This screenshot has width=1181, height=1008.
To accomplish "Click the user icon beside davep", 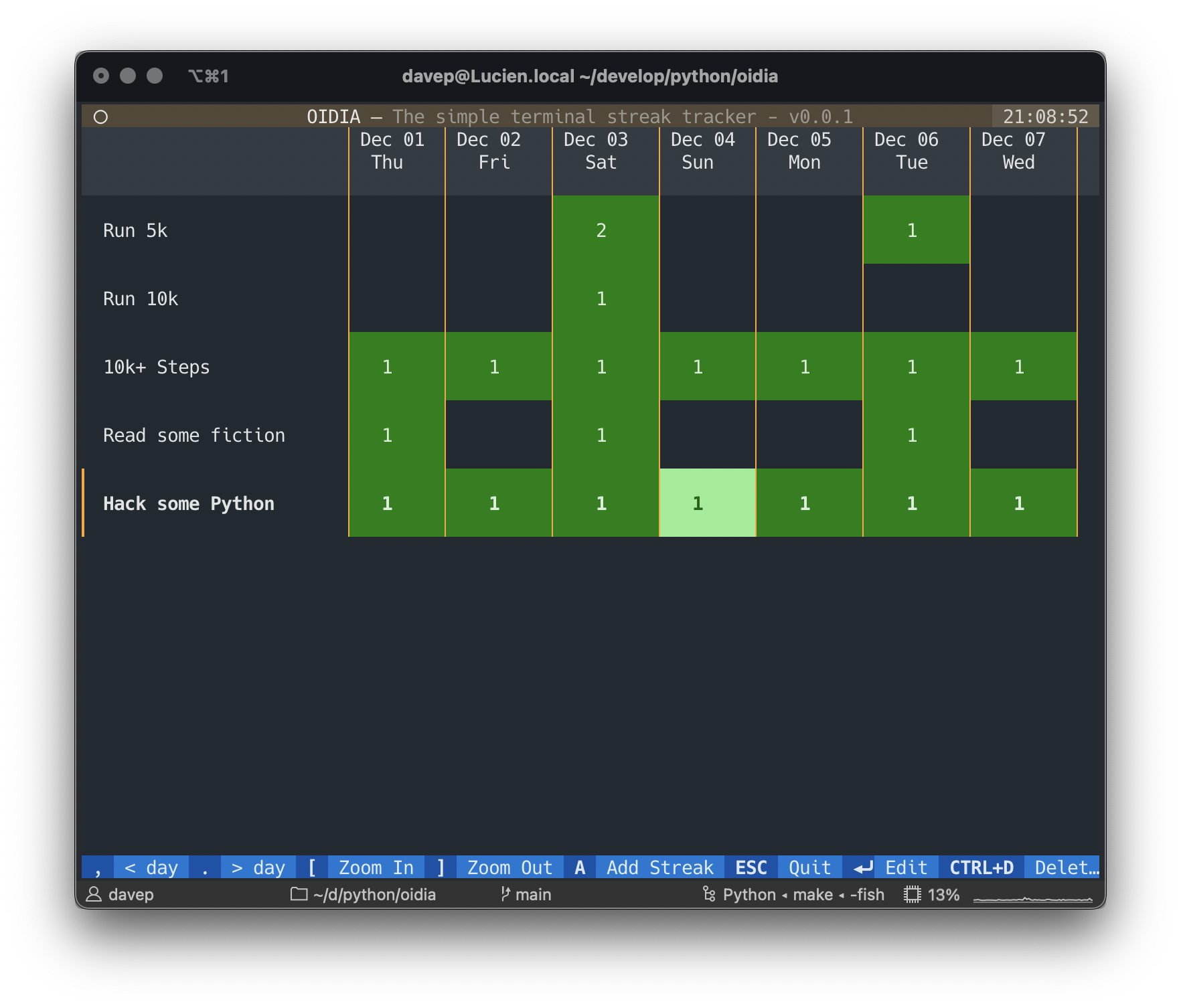I will click(x=94, y=894).
